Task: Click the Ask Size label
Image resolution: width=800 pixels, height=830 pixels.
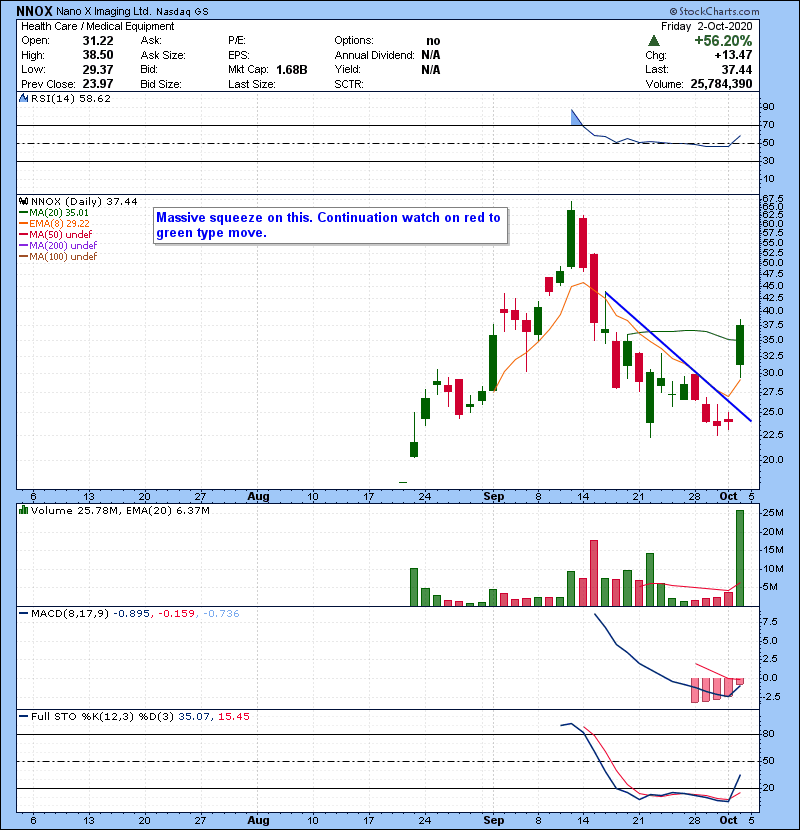Action: click(x=163, y=55)
